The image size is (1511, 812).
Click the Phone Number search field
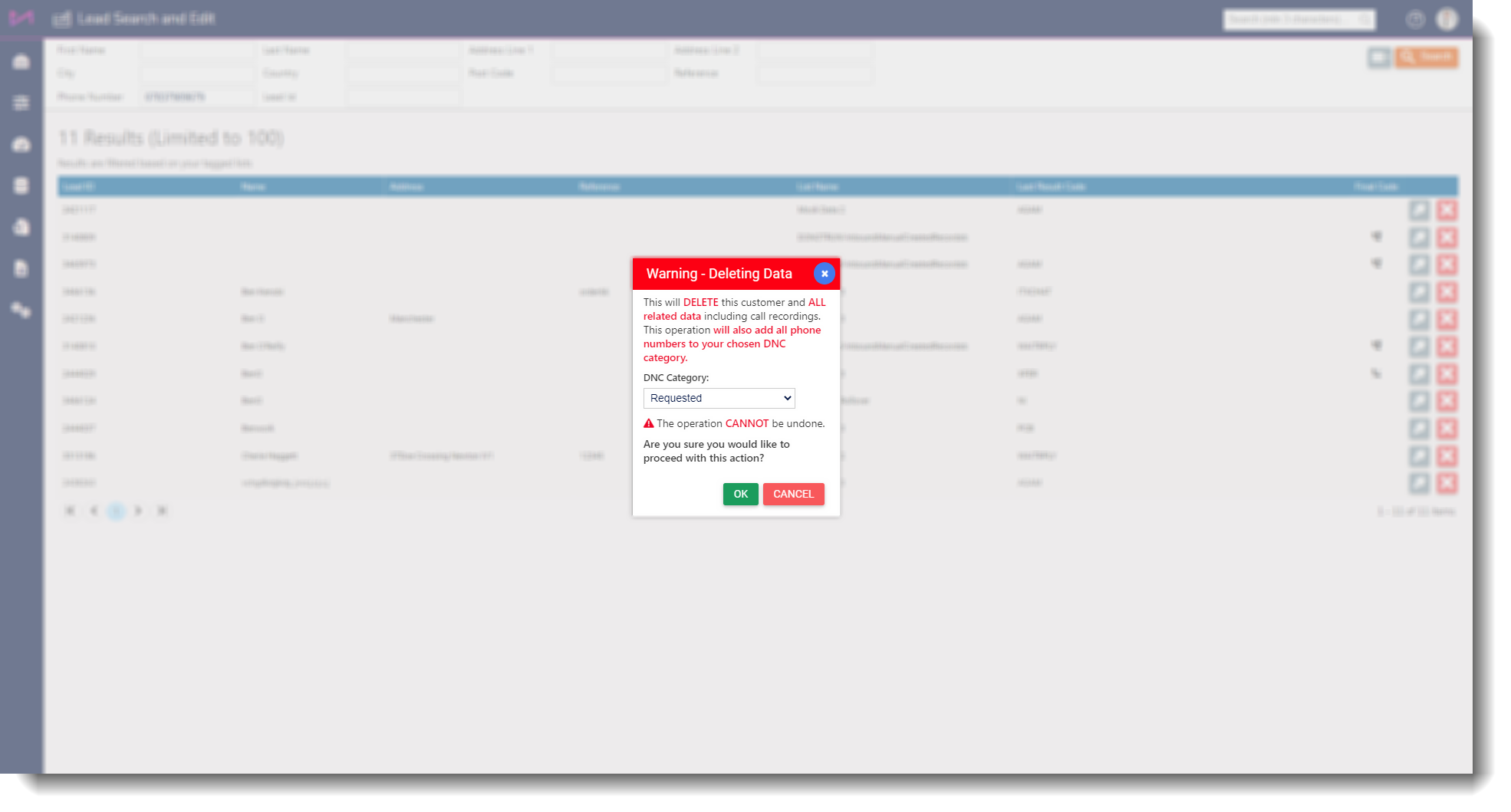(197, 97)
